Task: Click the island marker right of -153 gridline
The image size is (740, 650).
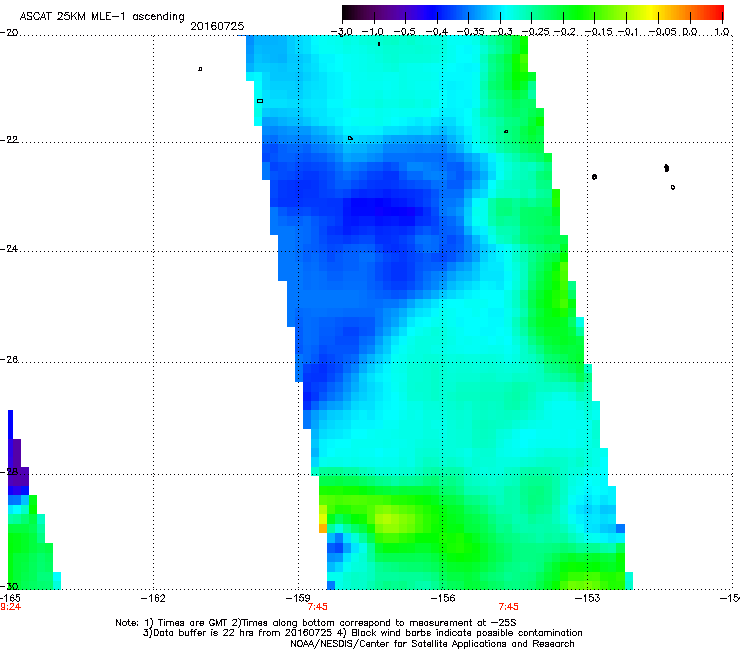Action: pyautogui.click(x=595, y=177)
